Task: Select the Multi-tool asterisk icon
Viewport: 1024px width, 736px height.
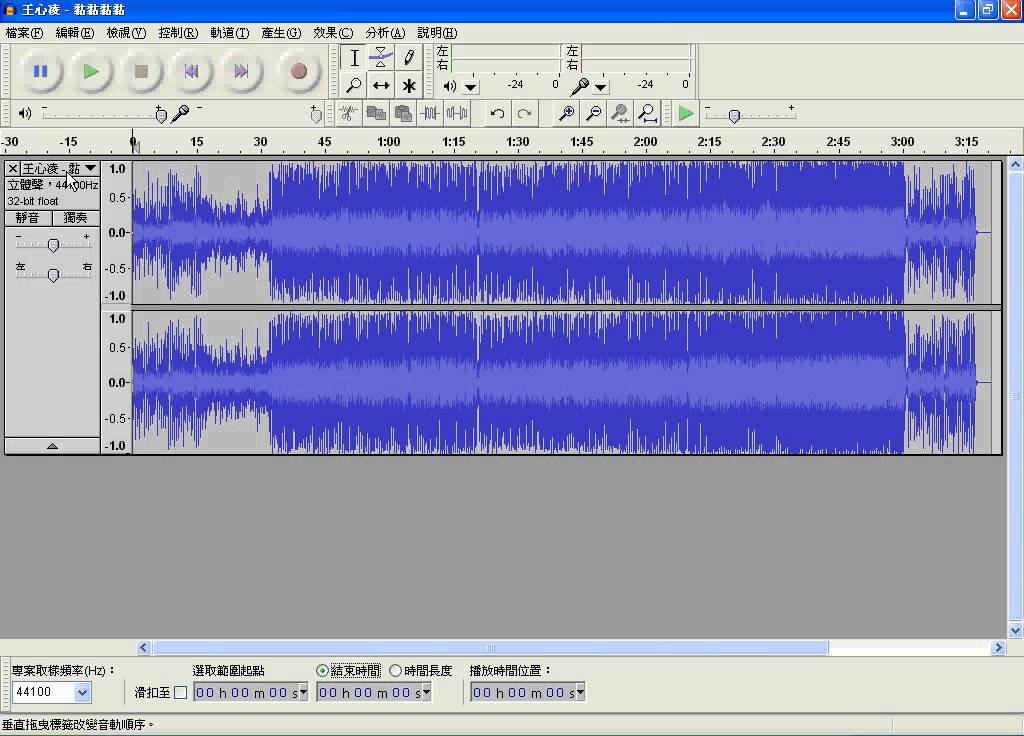Action: [408, 85]
